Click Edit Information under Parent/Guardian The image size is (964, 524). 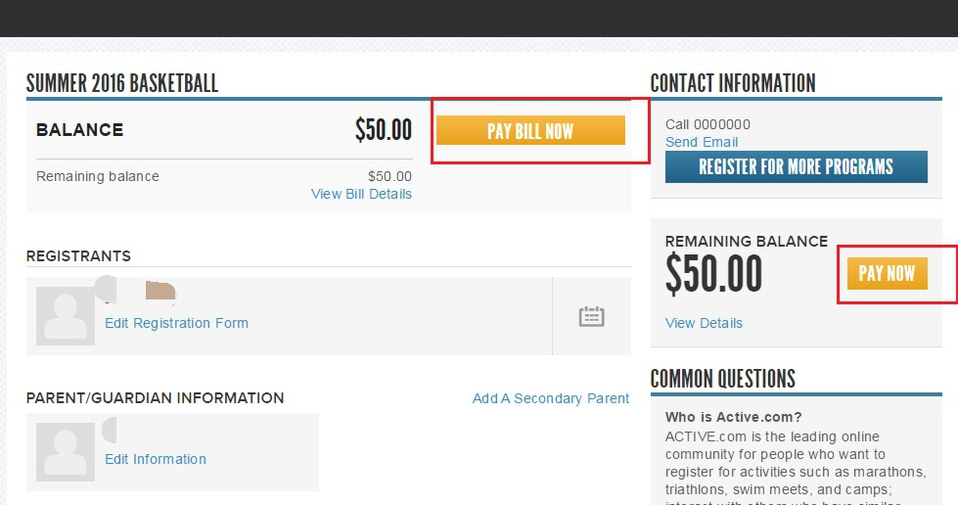point(155,459)
